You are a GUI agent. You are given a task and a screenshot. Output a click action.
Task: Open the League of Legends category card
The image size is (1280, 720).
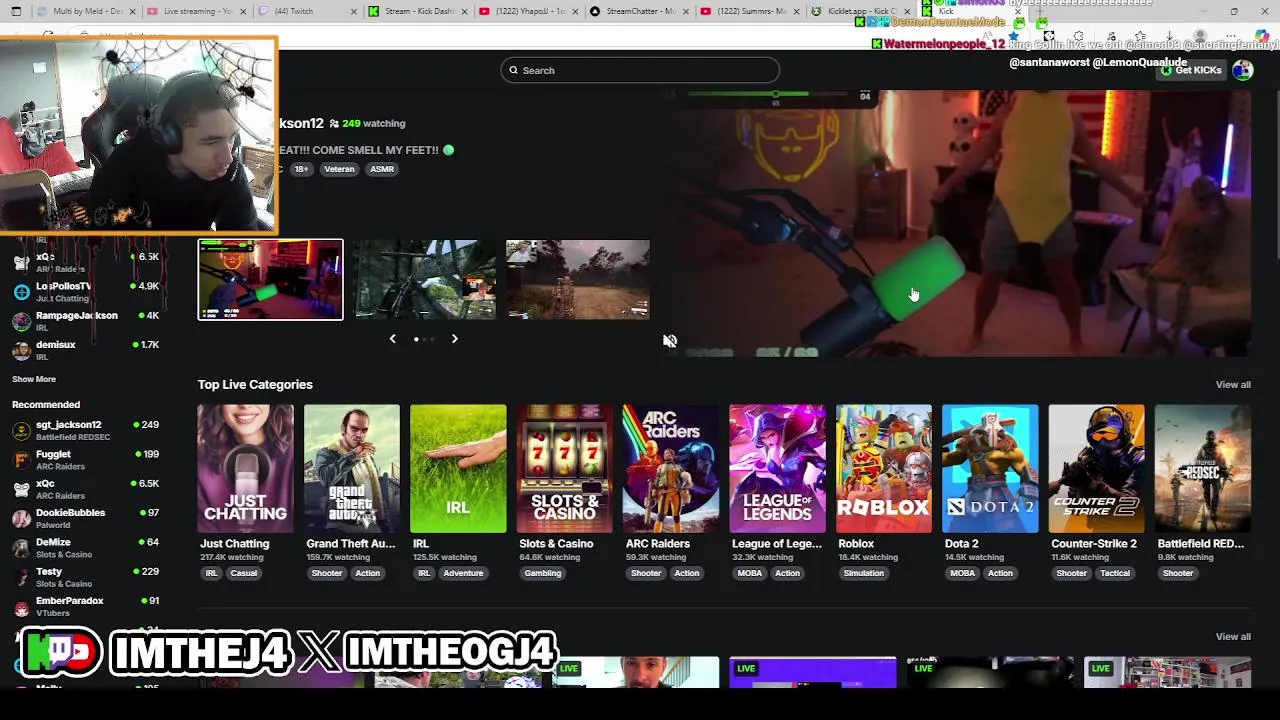777,468
